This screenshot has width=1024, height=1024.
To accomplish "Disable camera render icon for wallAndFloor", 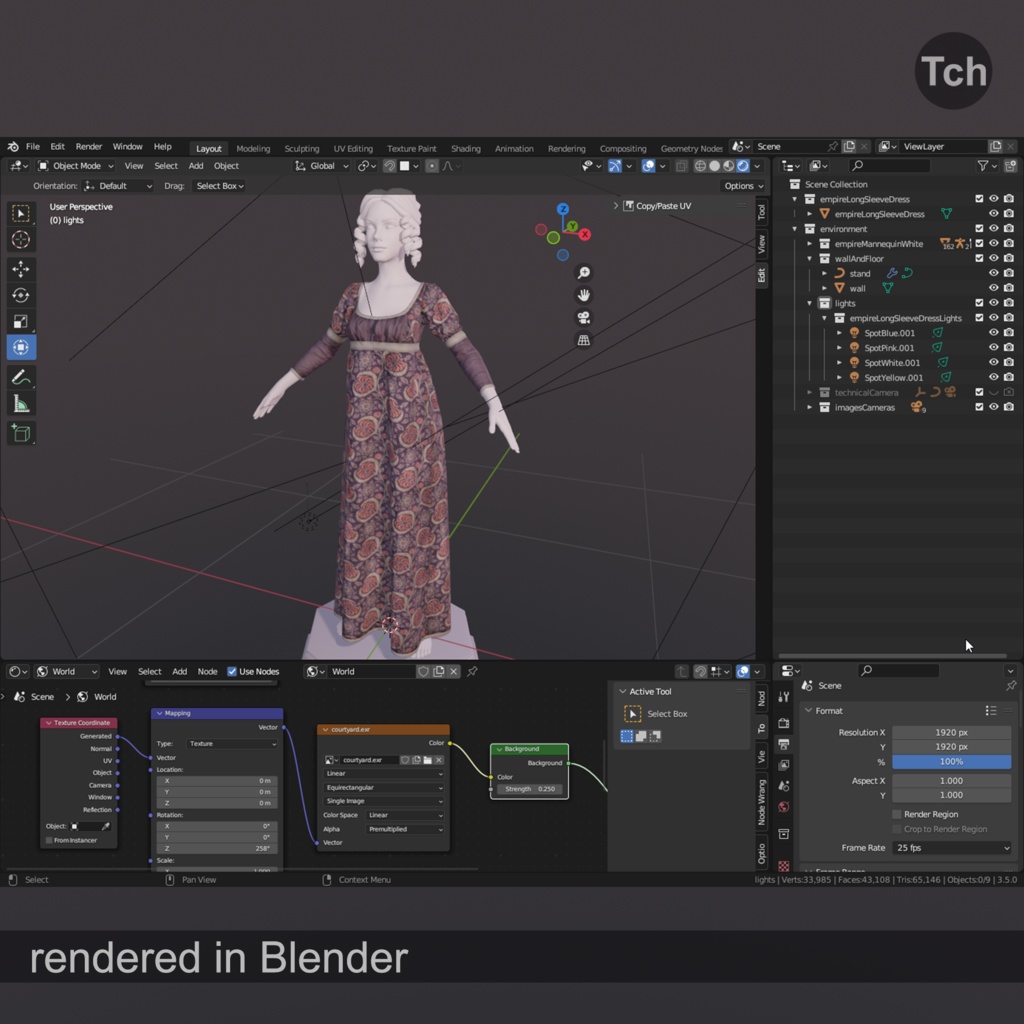I will pos(1009,258).
